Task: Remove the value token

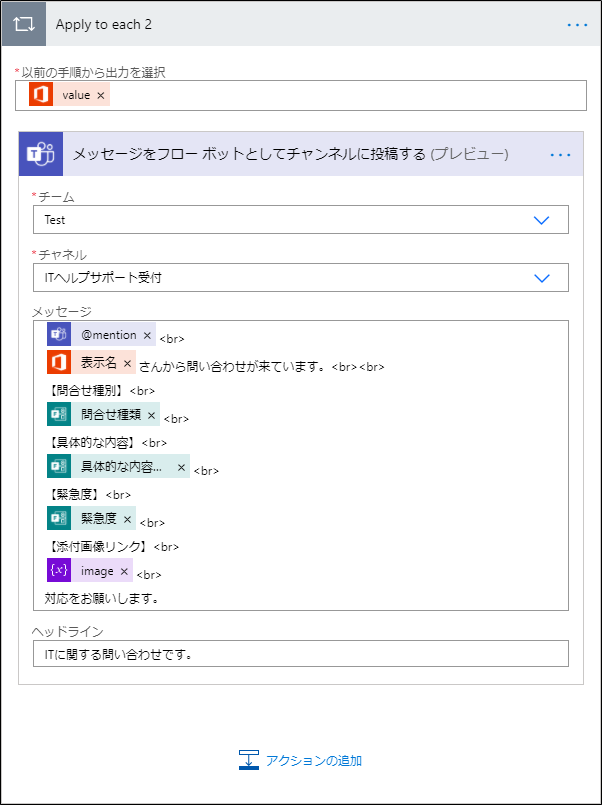Action: point(101,95)
